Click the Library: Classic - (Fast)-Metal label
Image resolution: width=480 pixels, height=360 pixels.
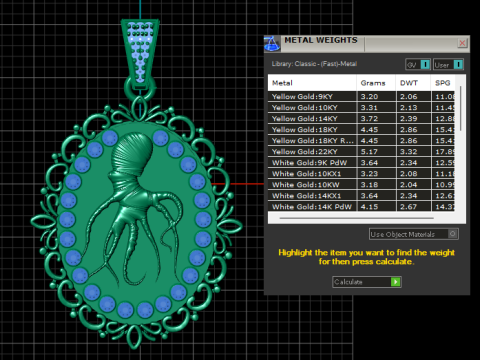[x=314, y=64]
